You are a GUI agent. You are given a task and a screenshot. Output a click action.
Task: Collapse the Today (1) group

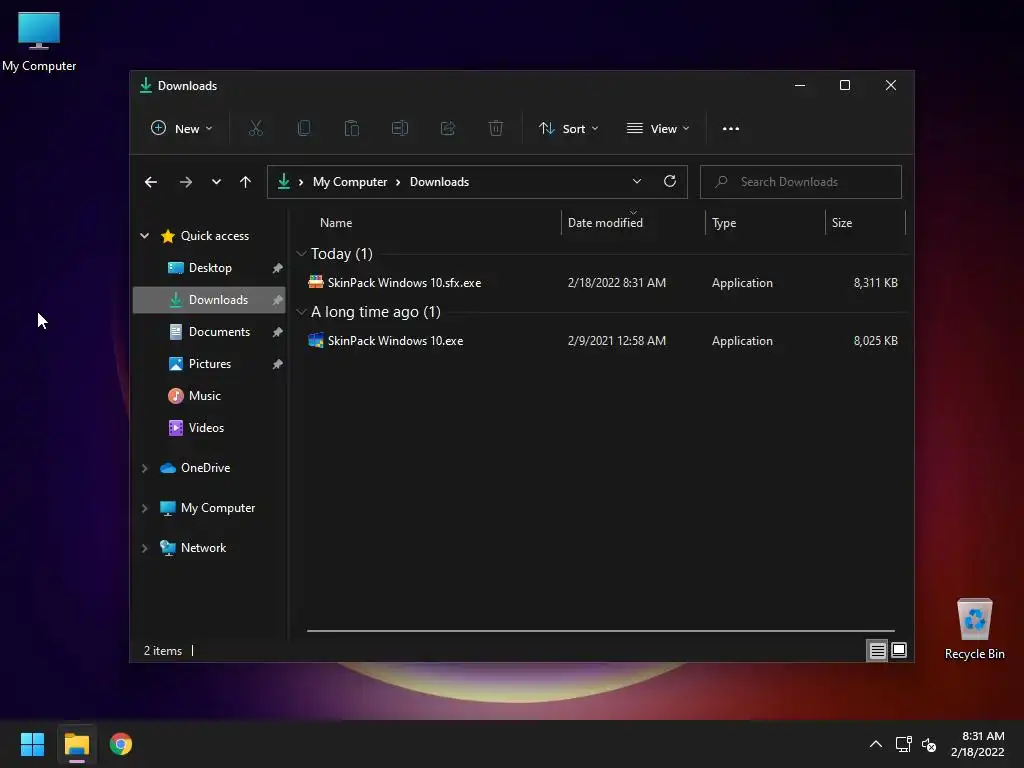[x=301, y=253]
